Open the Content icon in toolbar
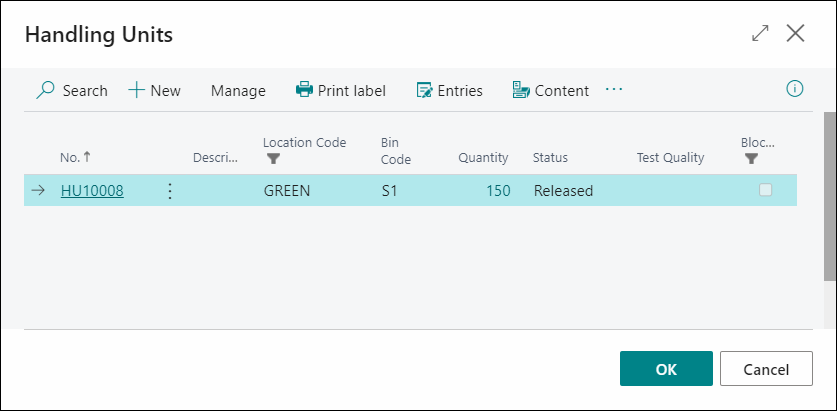Image resolution: width=837 pixels, height=411 pixels. click(x=521, y=90)
